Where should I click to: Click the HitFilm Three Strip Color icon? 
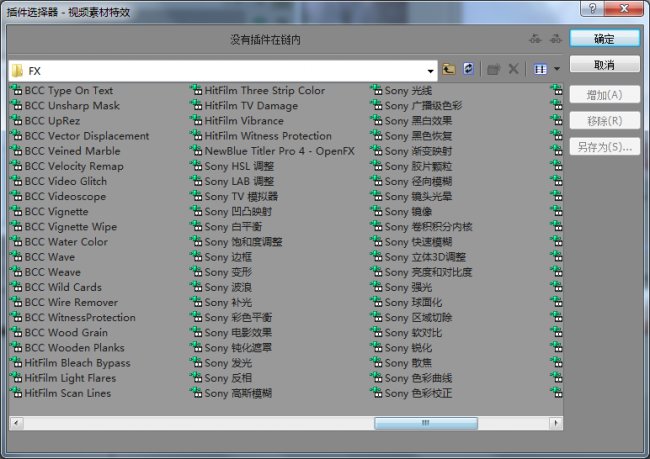coord(196,90)
